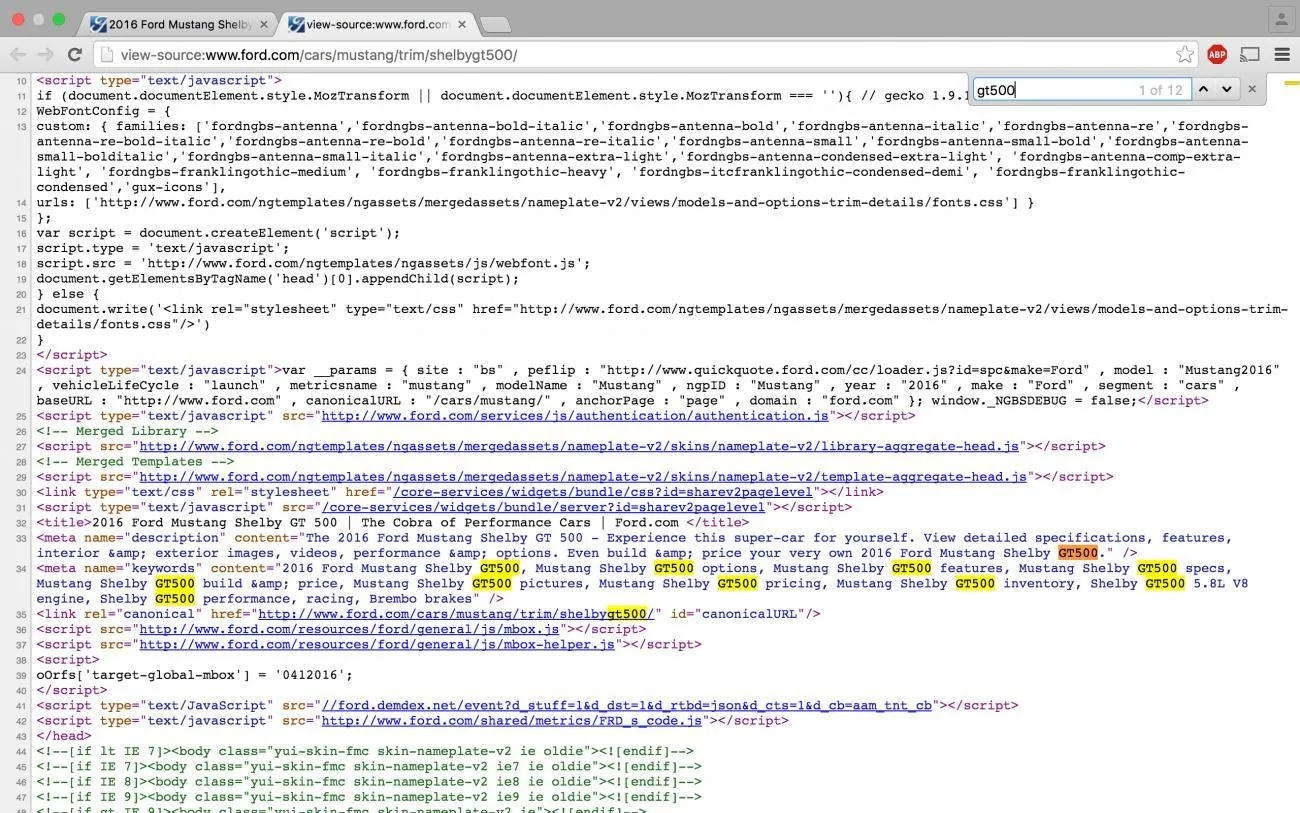Follow the css?id=sharev2pagelevel stylesheet link
This screenshot has width=1300, height=813.
coord(603,492)
